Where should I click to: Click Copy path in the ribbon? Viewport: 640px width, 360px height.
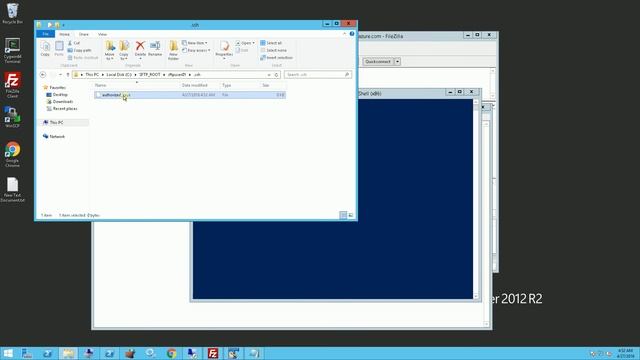tap(80, 50)
